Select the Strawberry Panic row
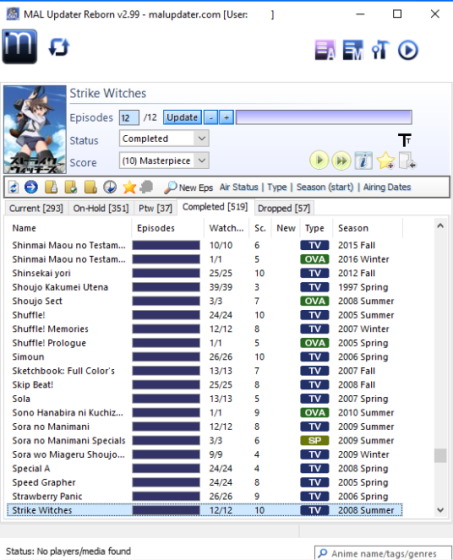The height and width of the screenshot is (560, 453). pos(204,496)
